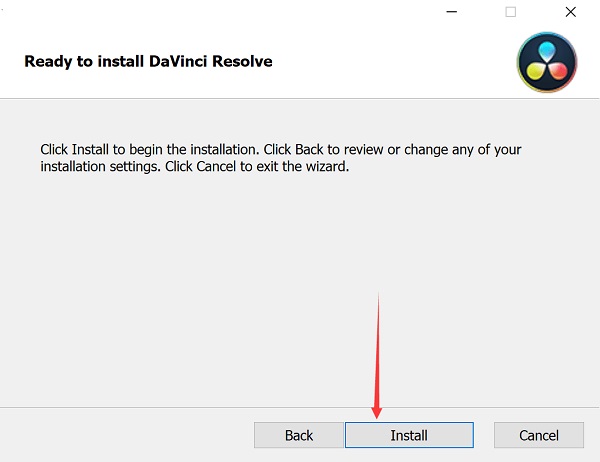Cancel the DaVinci Resolve installer

539,435
